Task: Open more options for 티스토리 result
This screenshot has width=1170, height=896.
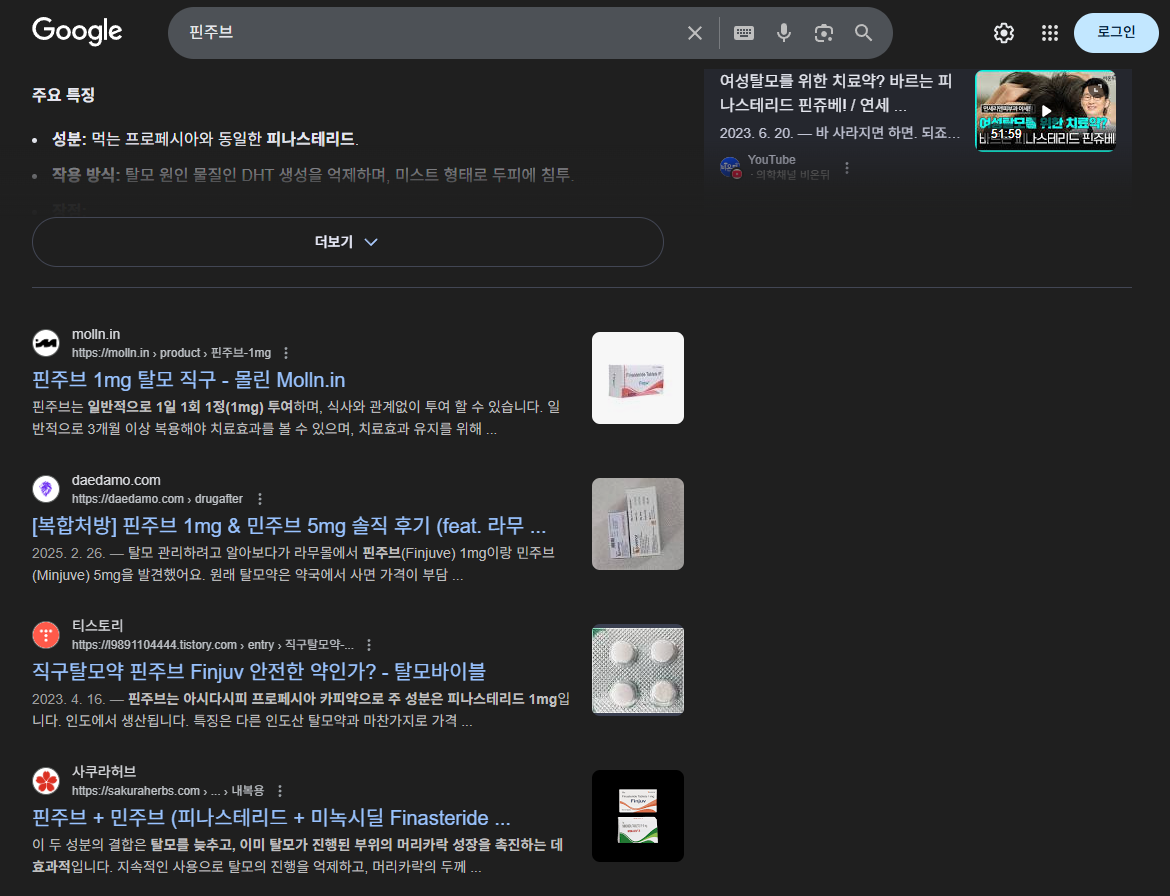Action: coord(369,645)
